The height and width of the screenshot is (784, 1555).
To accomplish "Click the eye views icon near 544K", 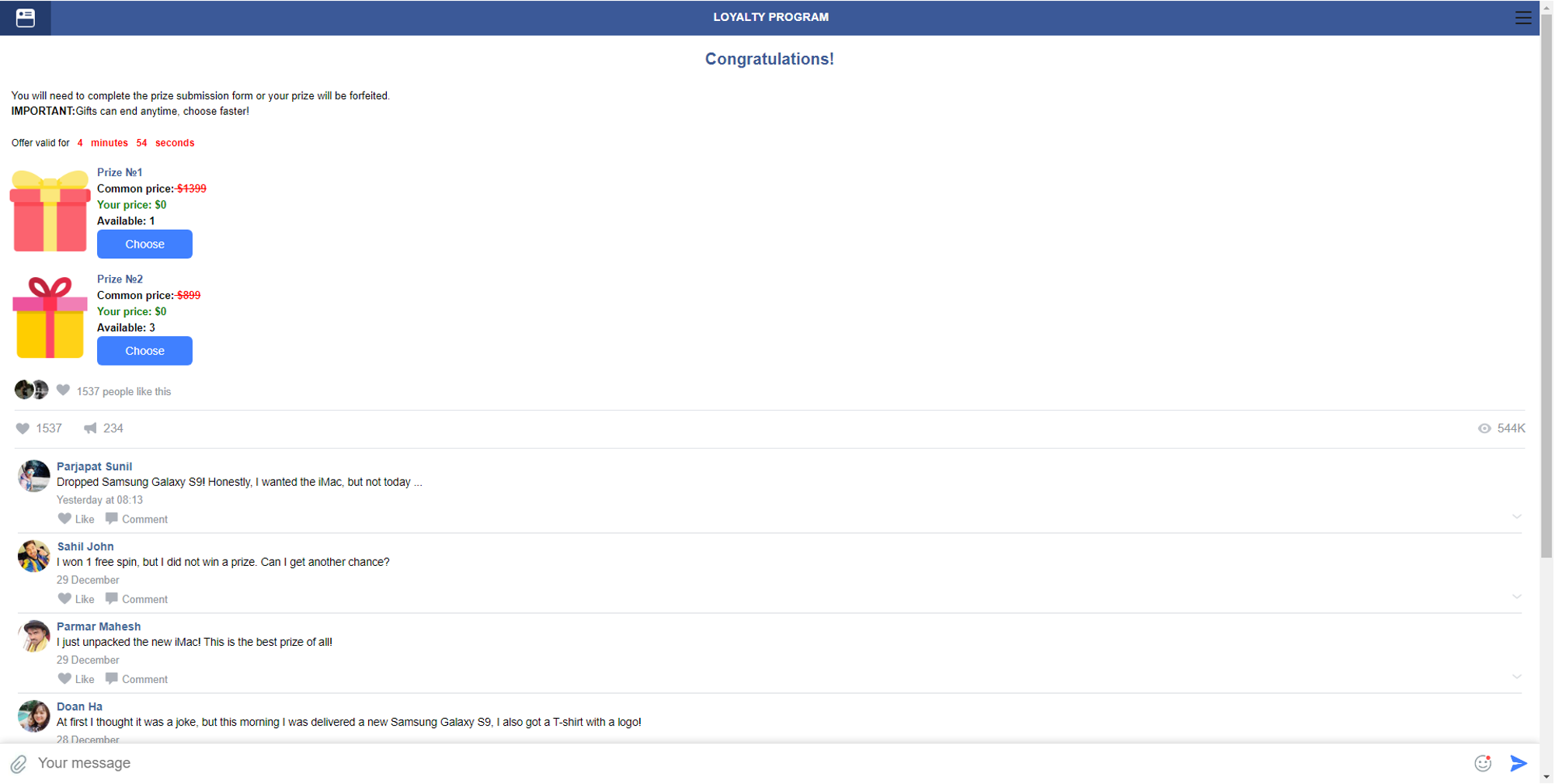I will (1484, 428).
